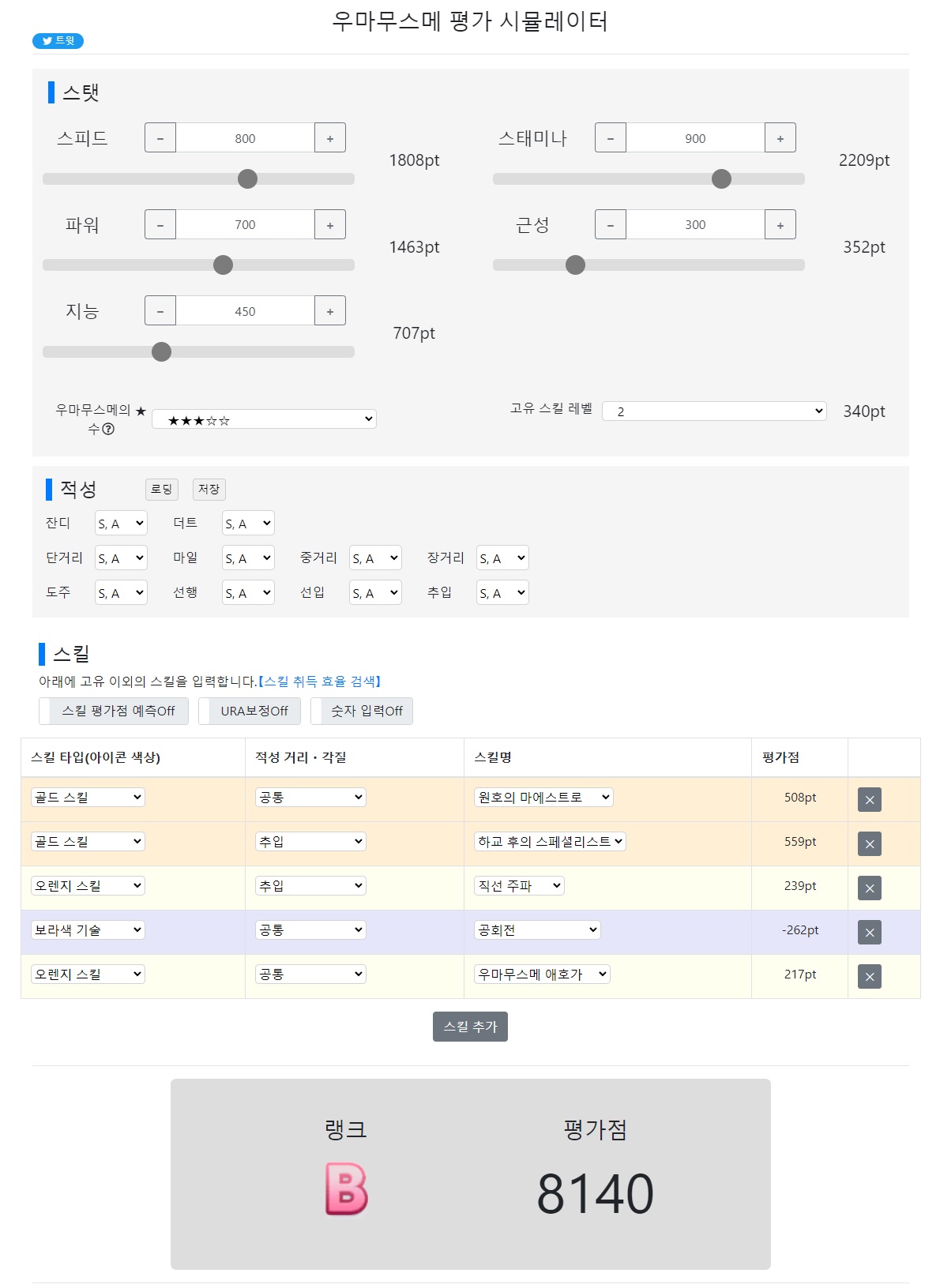Increase the 파워 value with plus
Viewport: 940px width, 1288px height.
(330, 224)
